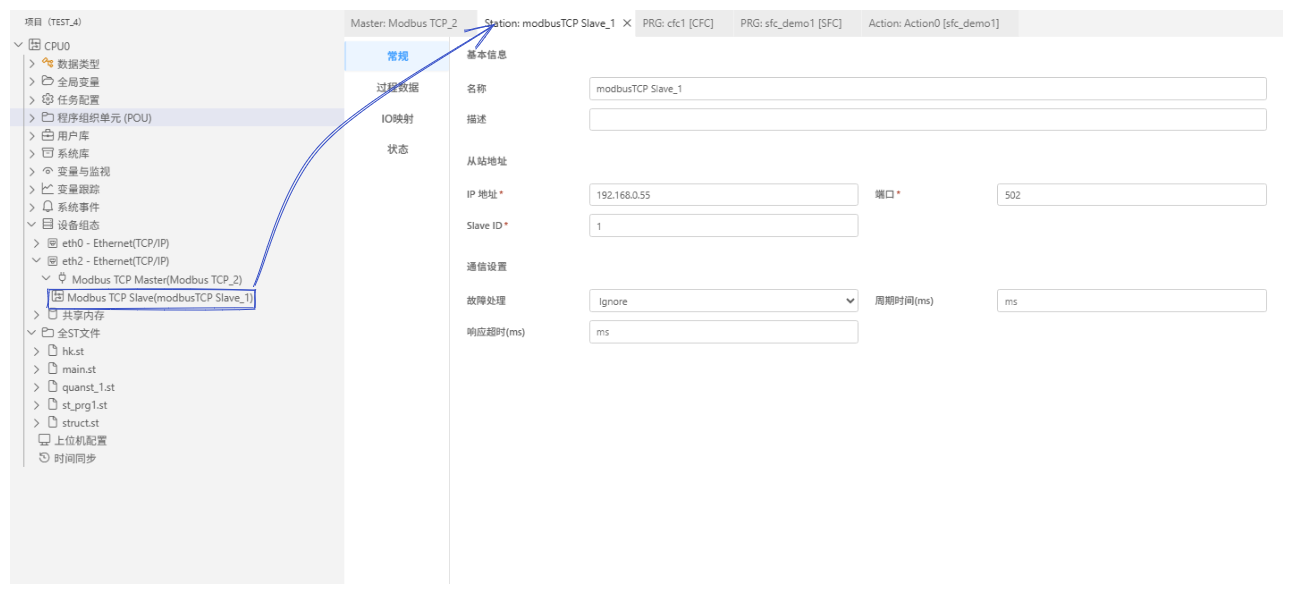The image size is (1293, 594).
Task: Select the 'quanst_1.st' file name
Action: tap(88, 387)
